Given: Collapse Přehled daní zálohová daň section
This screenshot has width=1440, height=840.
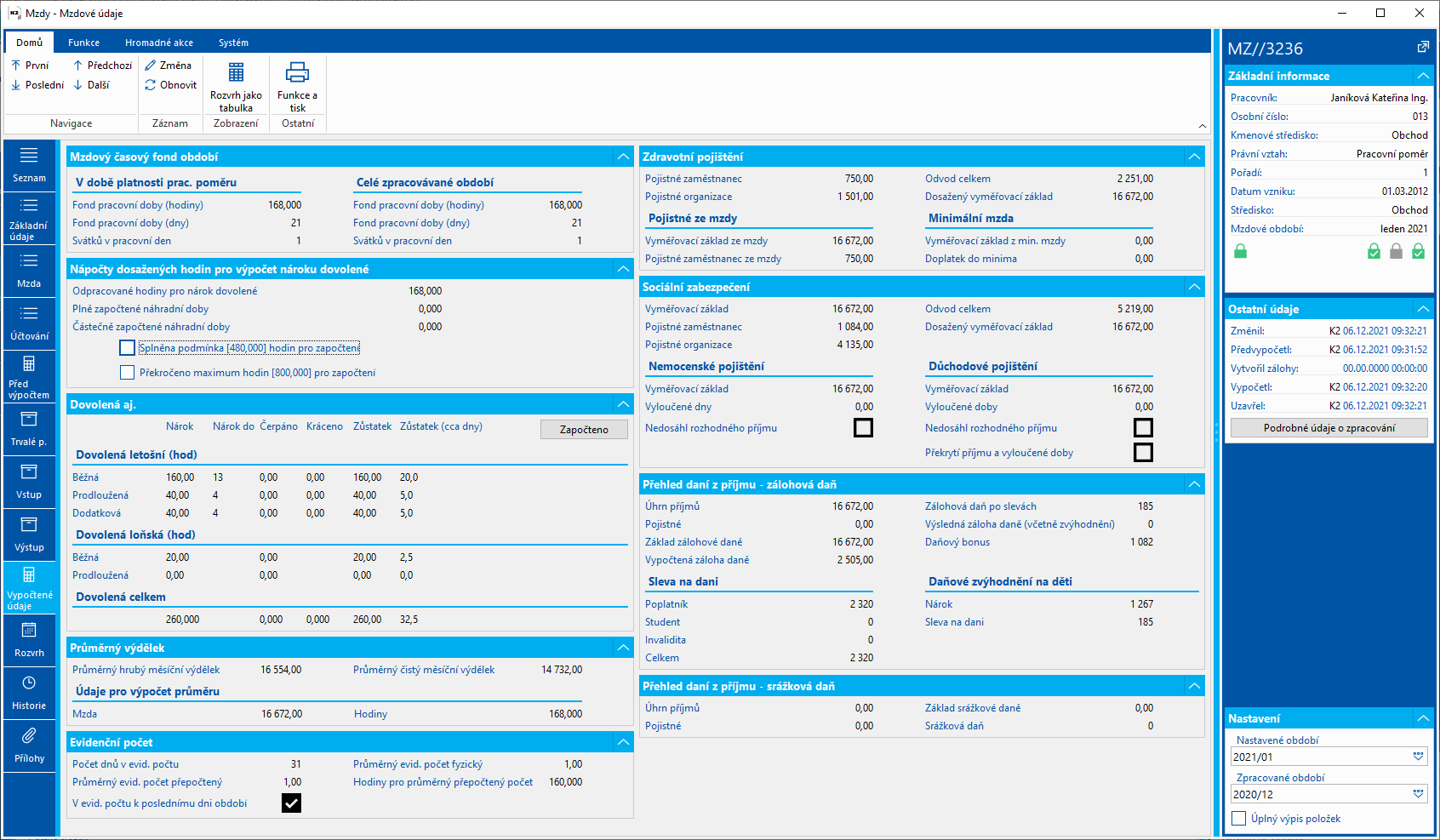Looking at the screenshot, I should [x=1194, y=484].
